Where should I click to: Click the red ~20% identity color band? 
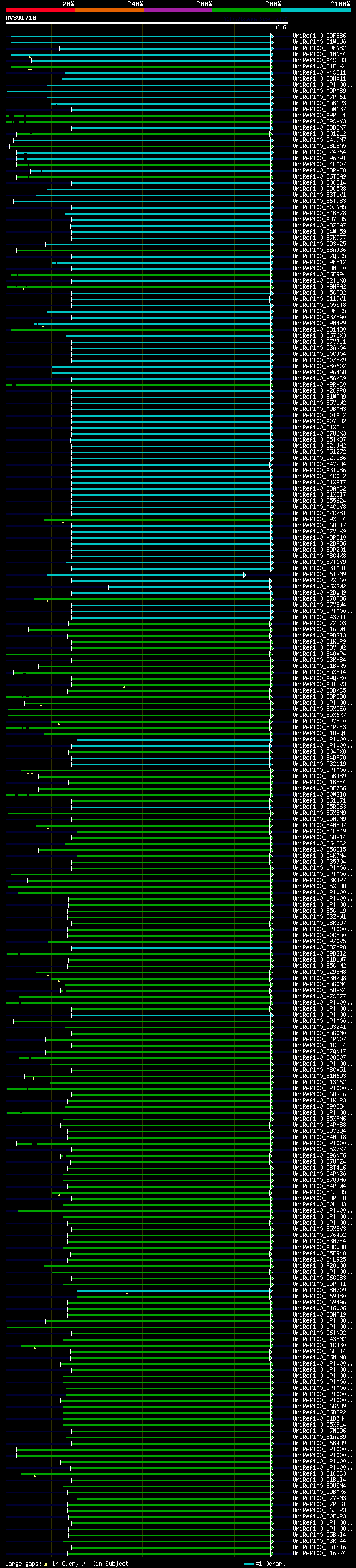pos(39,10)
